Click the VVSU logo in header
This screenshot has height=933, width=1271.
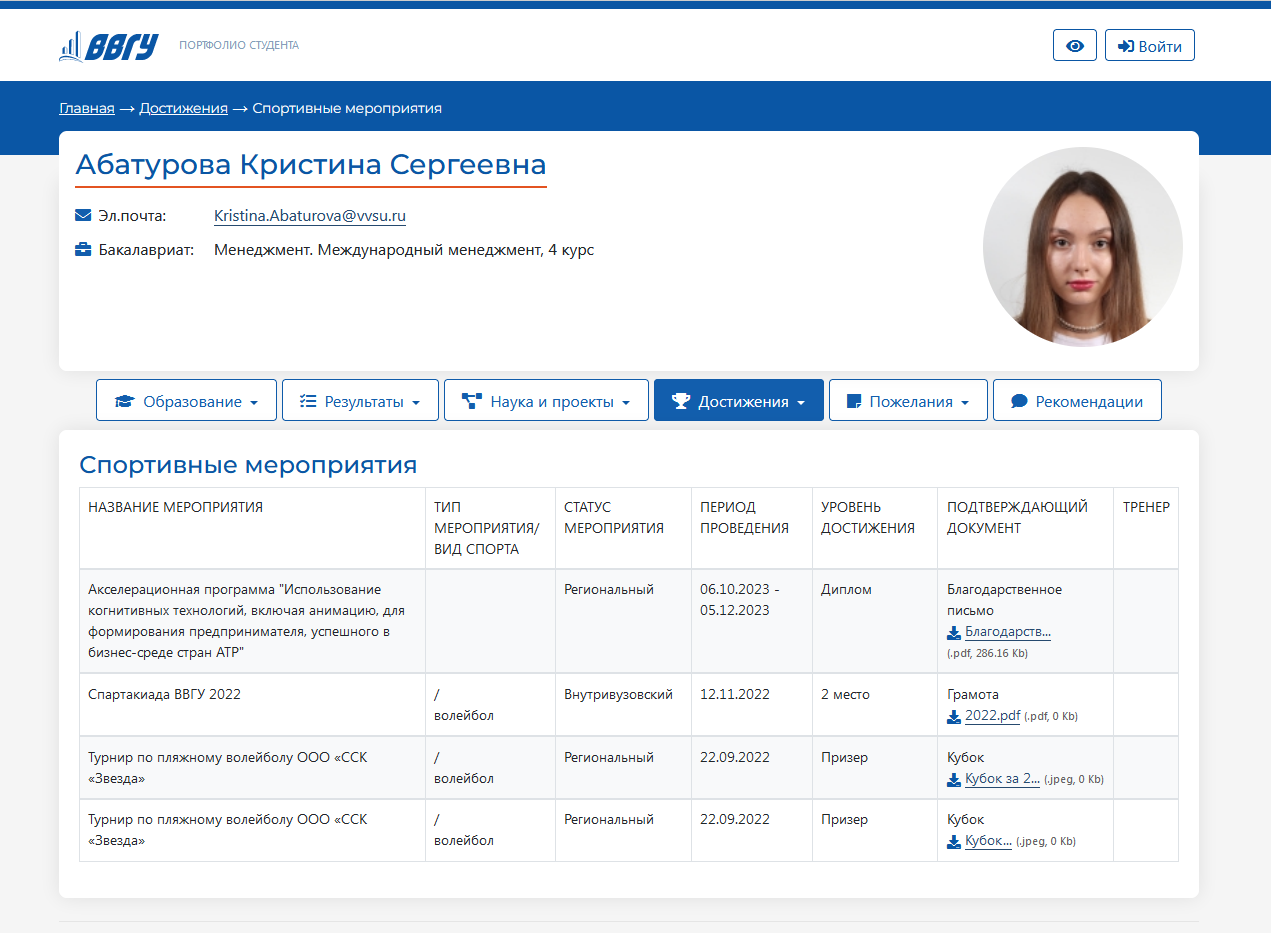click(x=109, y=46)
